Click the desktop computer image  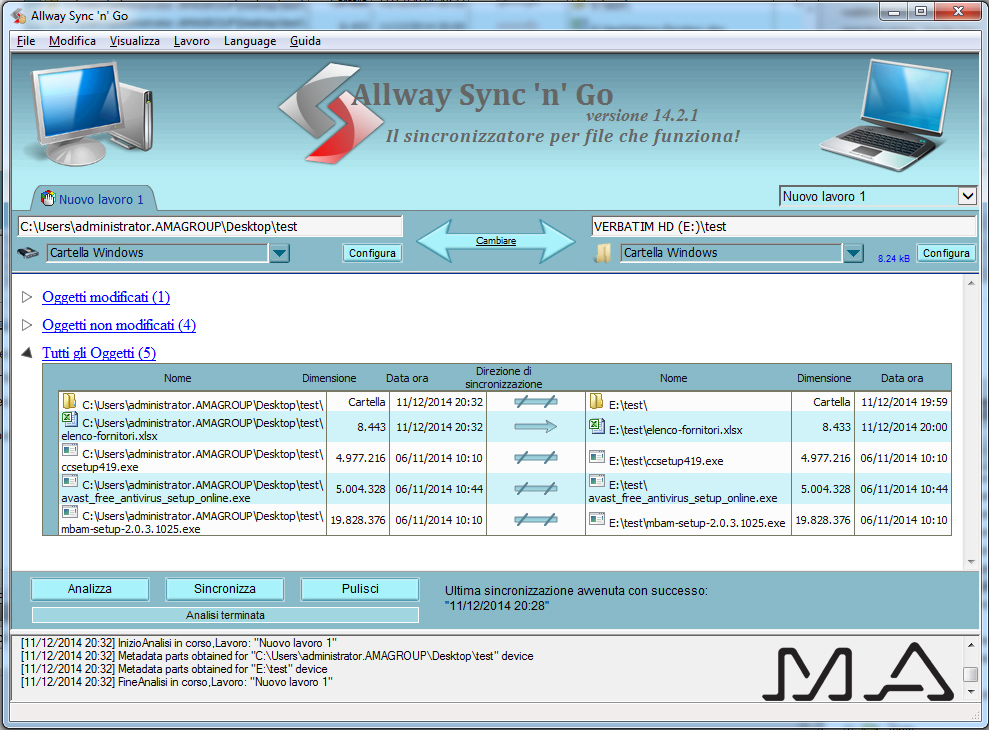pyautogui.click(x=90, y=114)
